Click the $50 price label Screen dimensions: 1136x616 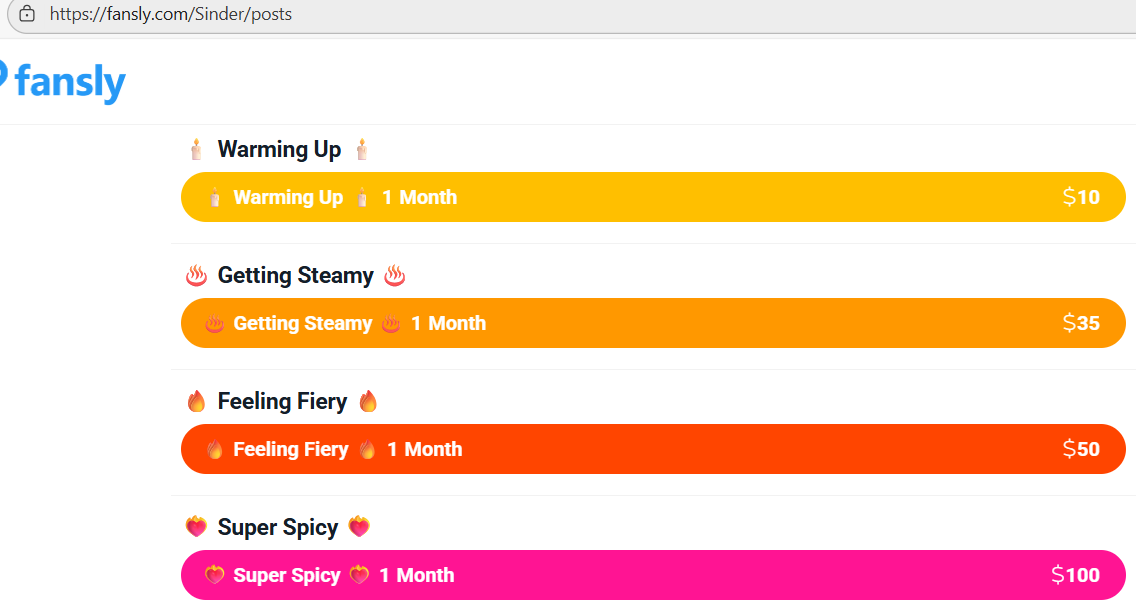(x=1081, y=449)
